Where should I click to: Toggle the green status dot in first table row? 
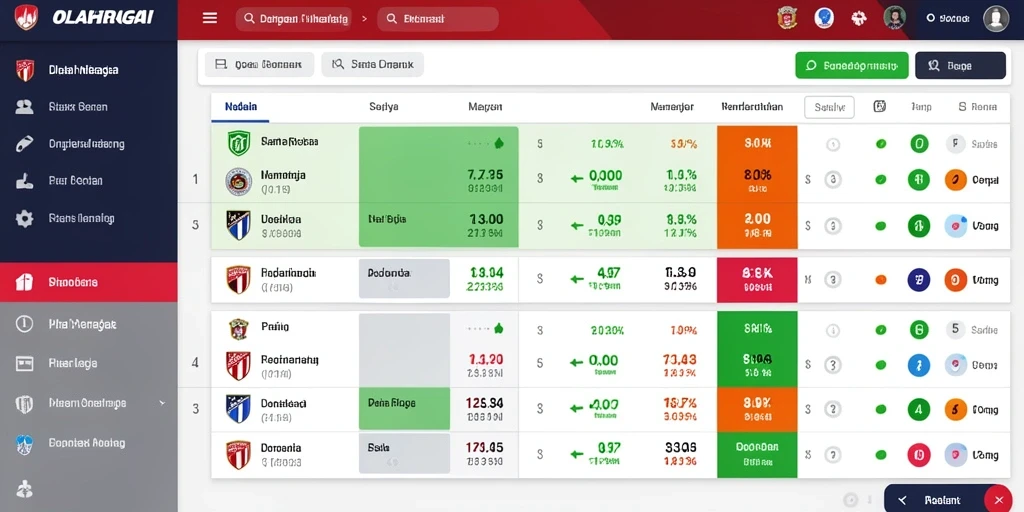880,144
